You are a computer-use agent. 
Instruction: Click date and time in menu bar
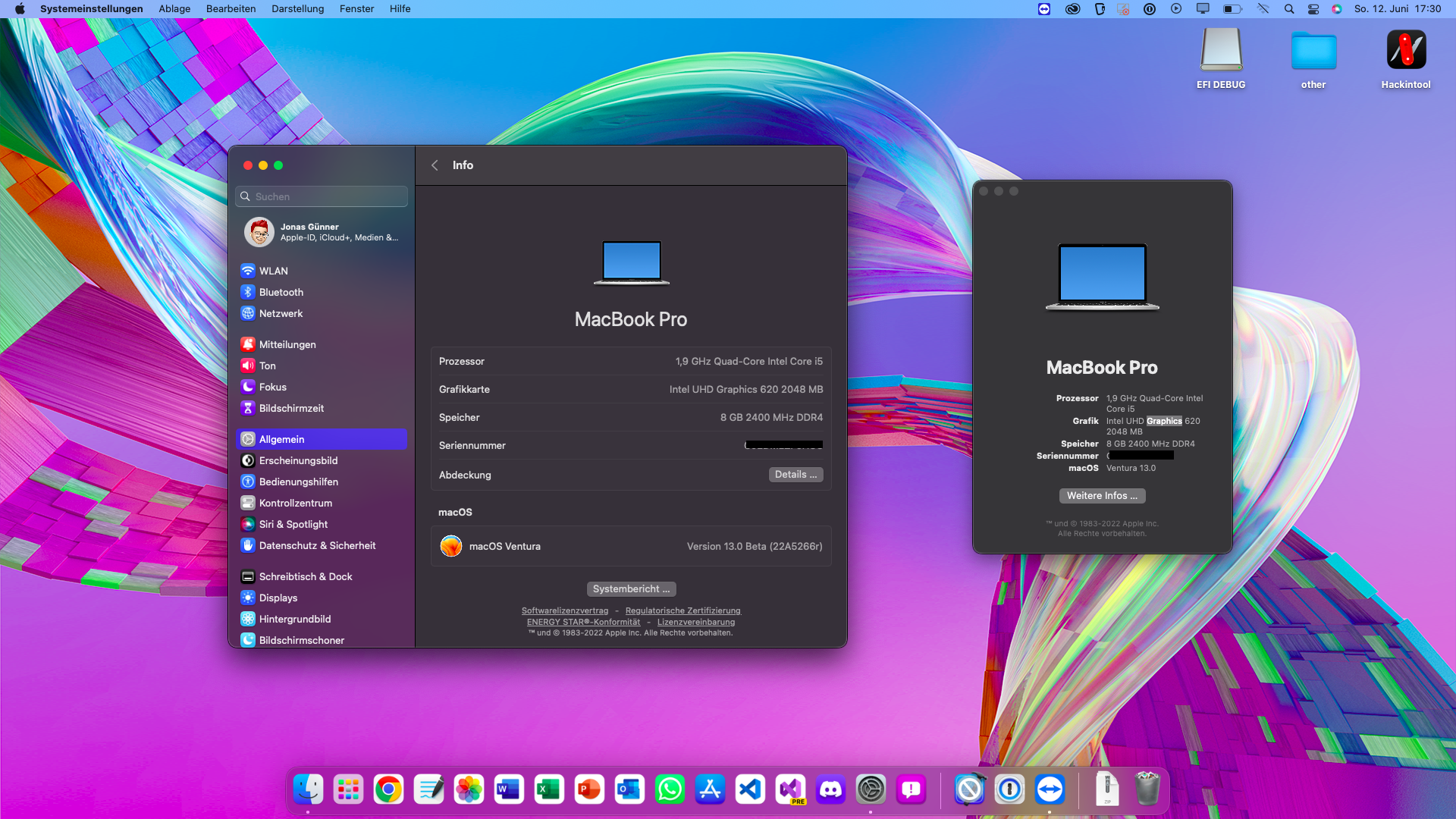click(1397, 9)
